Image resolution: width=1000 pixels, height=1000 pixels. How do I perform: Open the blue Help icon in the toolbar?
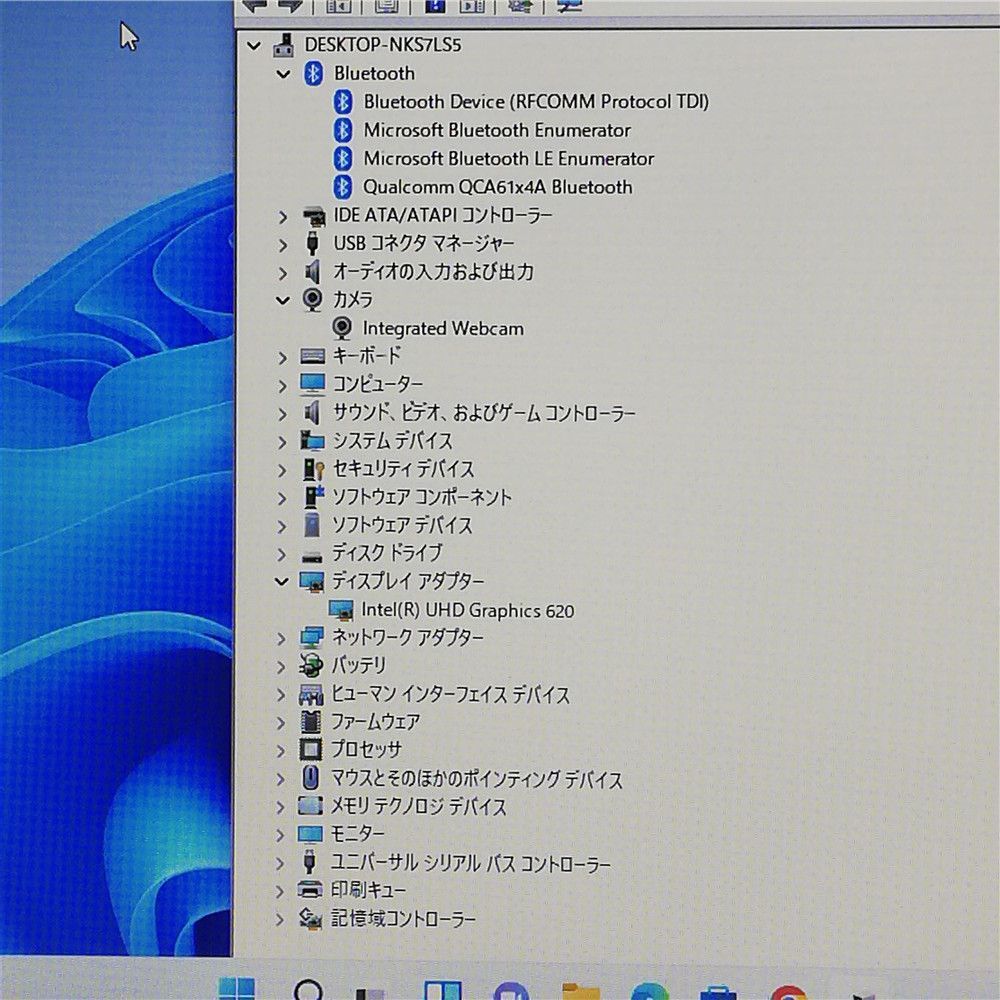click(435, 5)
